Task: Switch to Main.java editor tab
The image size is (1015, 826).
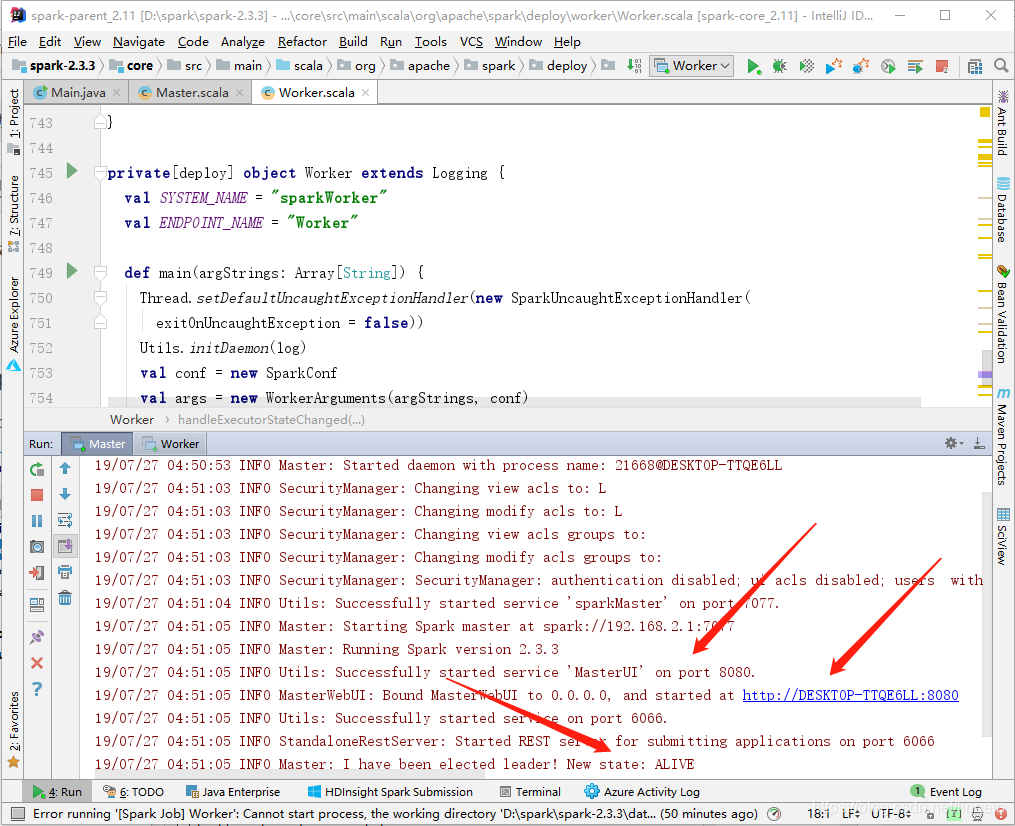Action: (x=78, y=93)
